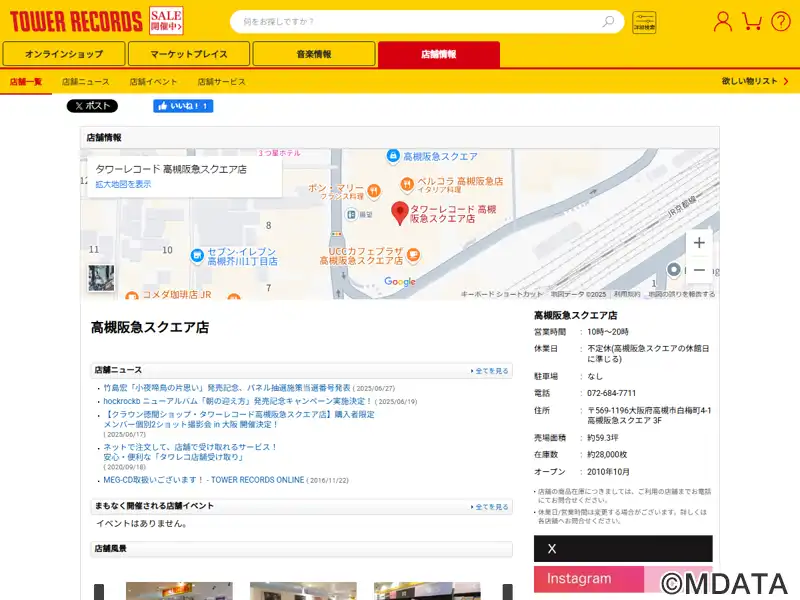The width and height of the screenshot is (800, 600).
Task: Select the 店舗情報 tab
Action: (x=439, y=54)
